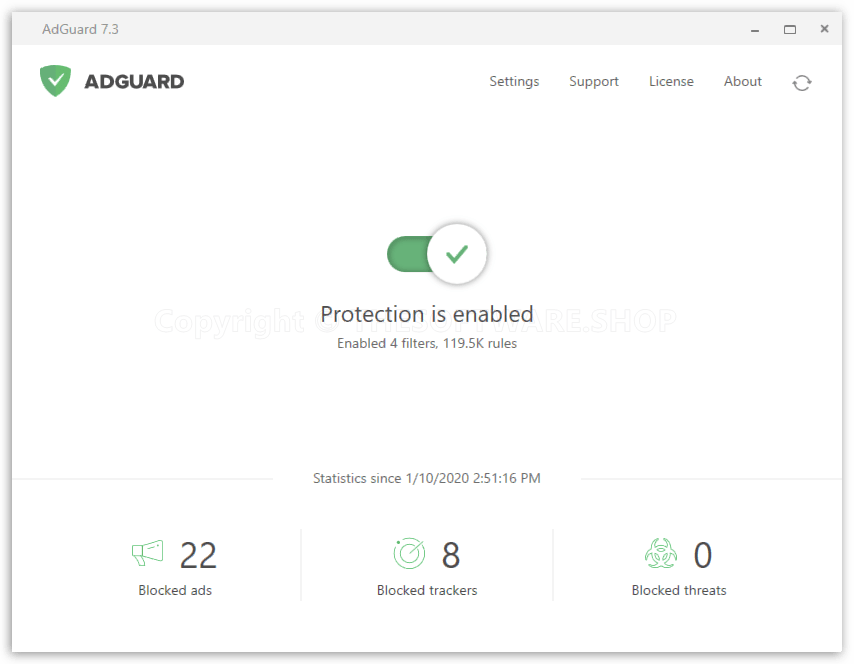854x664 pixels.
Task: Click the blocked threats count 0
Action: [703, 555]
